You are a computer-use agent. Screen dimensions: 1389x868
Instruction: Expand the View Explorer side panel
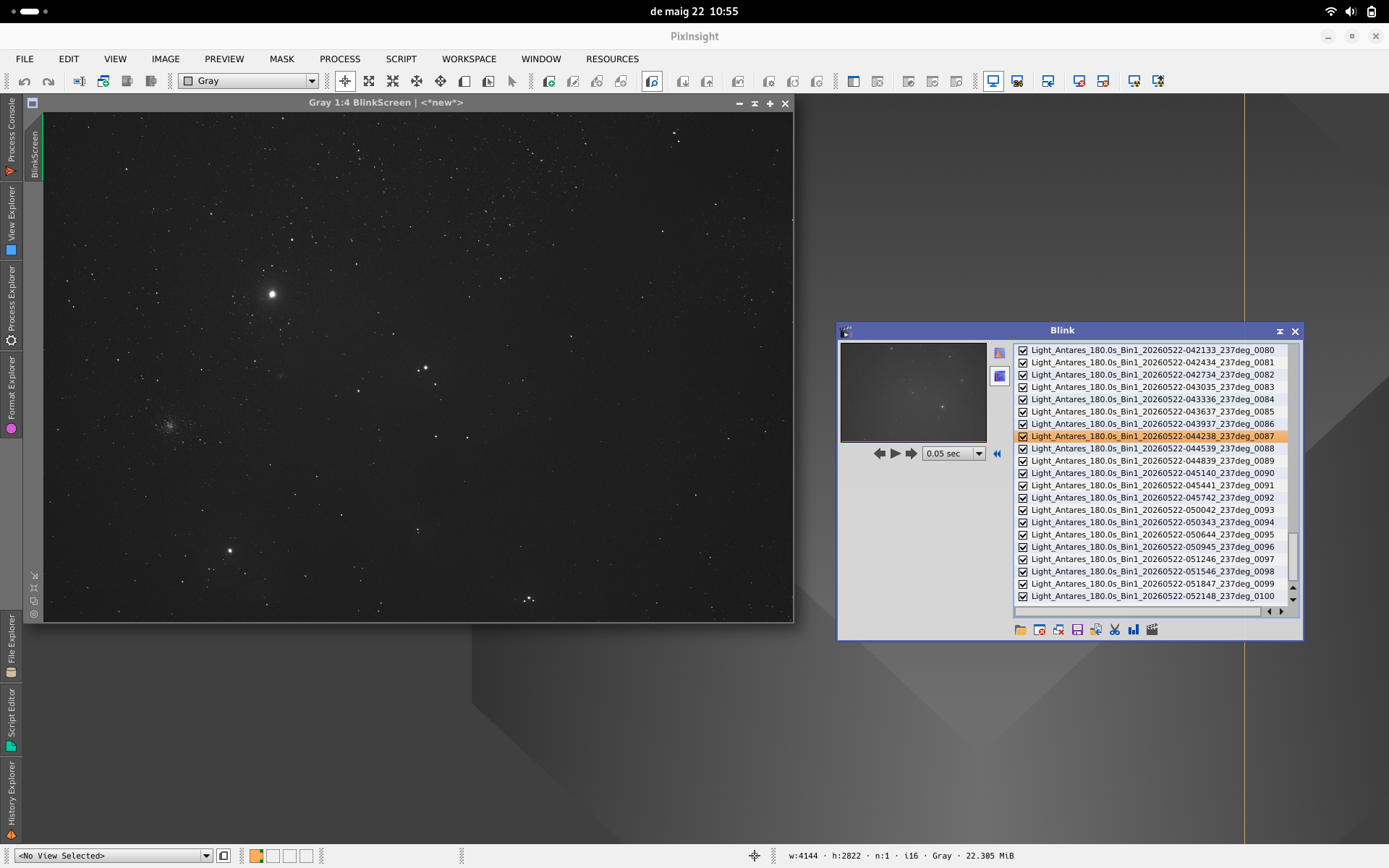[11, 221]
